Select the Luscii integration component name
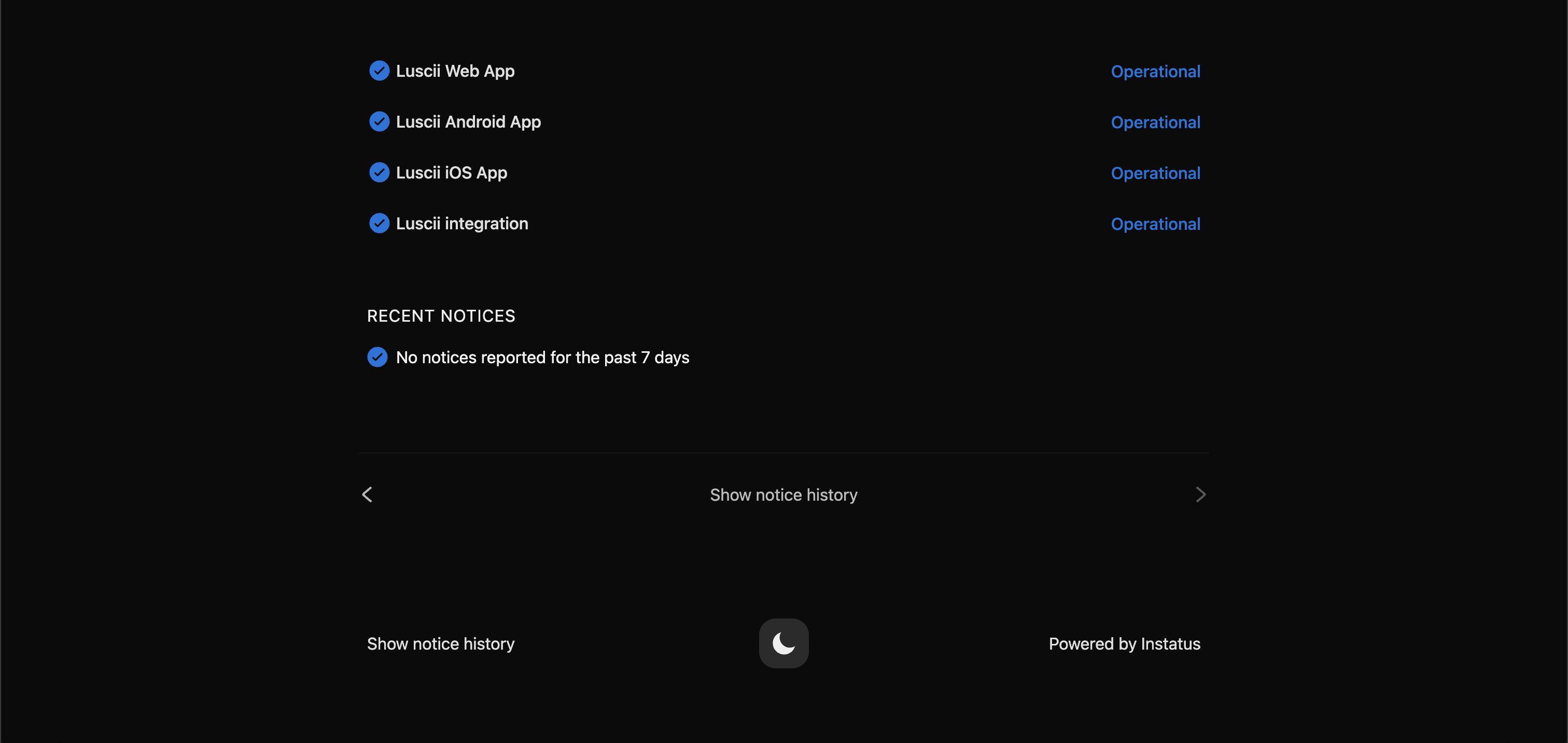This screenshot has width=1568, height=743. click(x=462, y=224)
